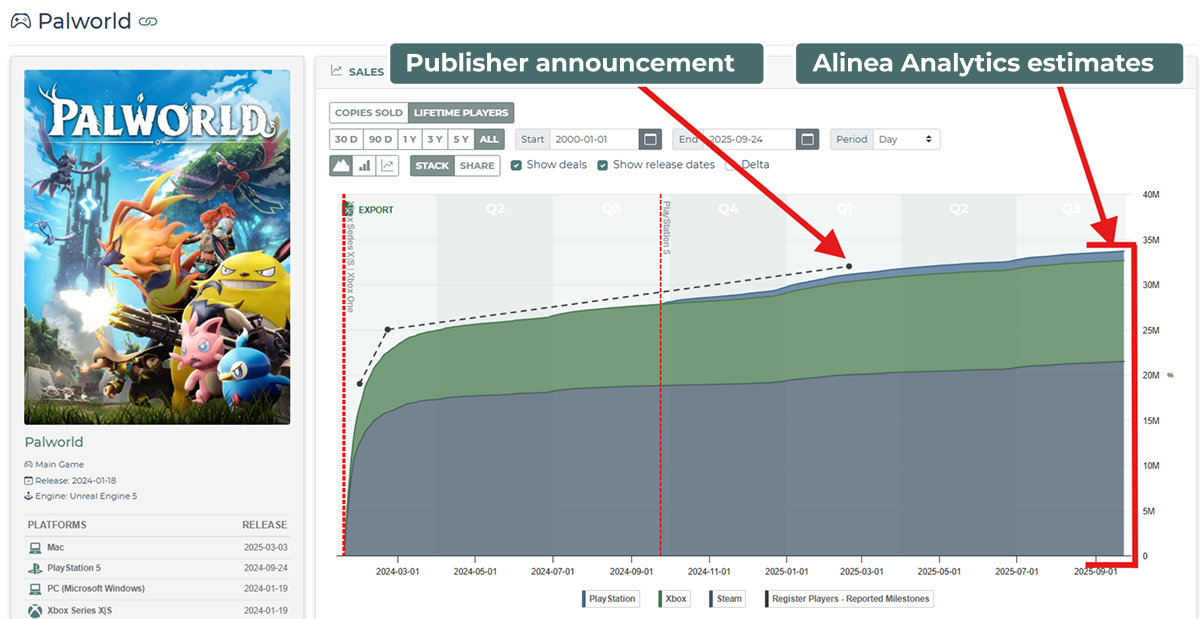The image size is (1200, 619).
Task: Click the Xbox Series X|S row text
Action: [x=80, y=610]
